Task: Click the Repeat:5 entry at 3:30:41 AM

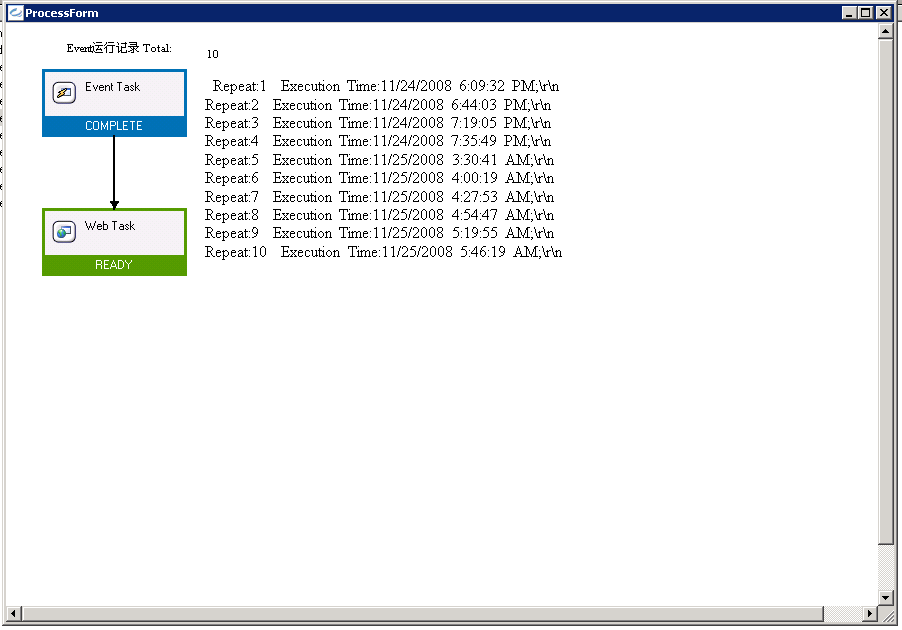Action: (x=380, y=160)
